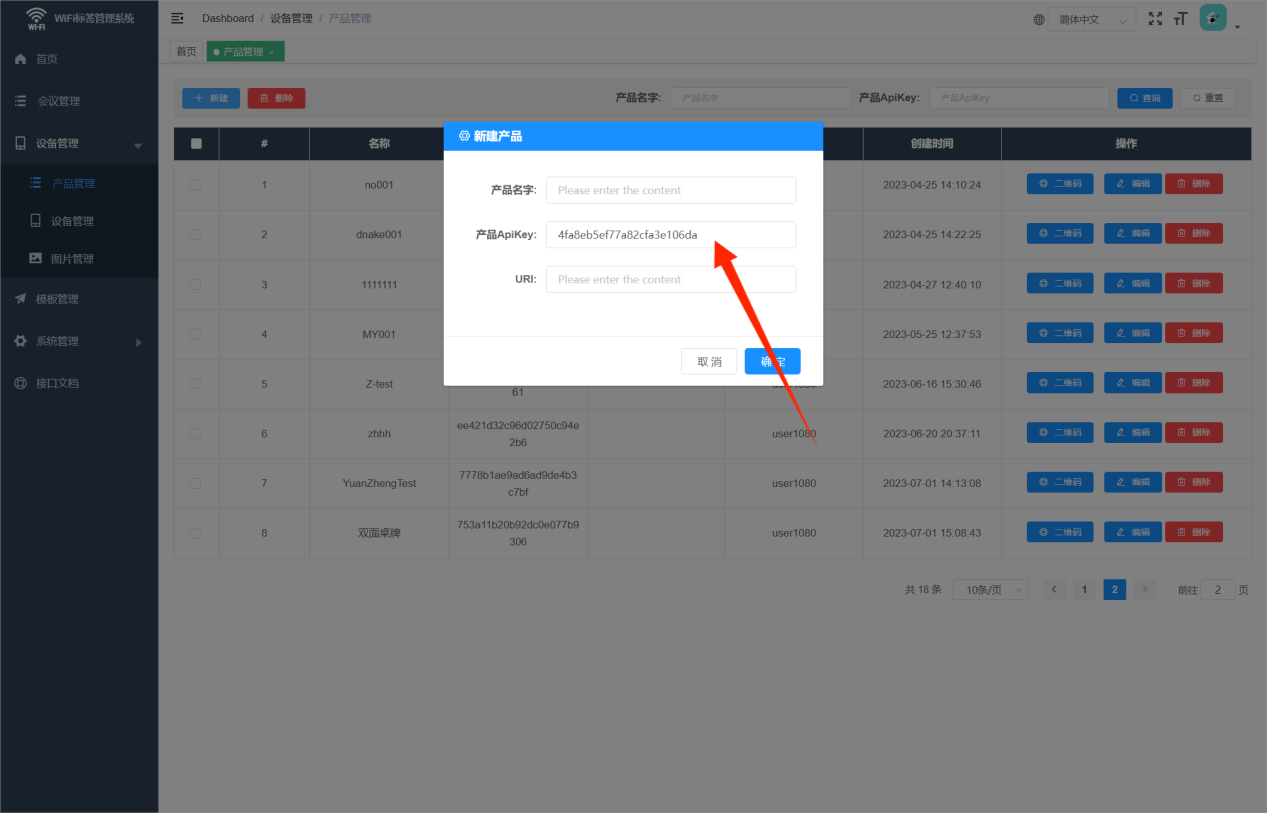Click the fullscreen toggle icon
Viewport: 1267px width, 813px height.
point(1156,19)
